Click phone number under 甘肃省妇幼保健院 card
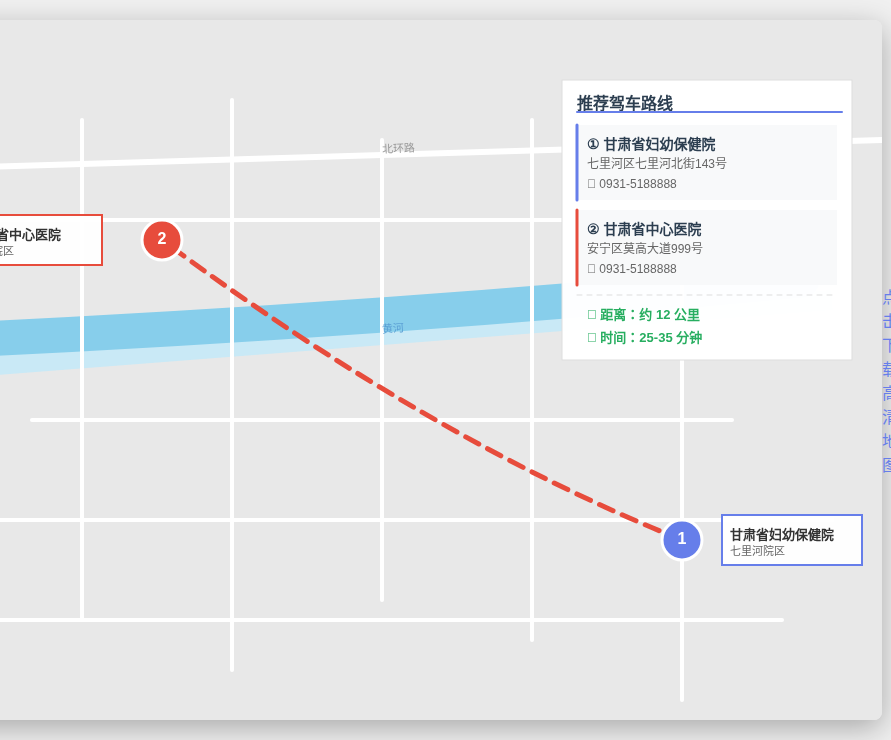The image size is (891, 740). click(638, 184)
